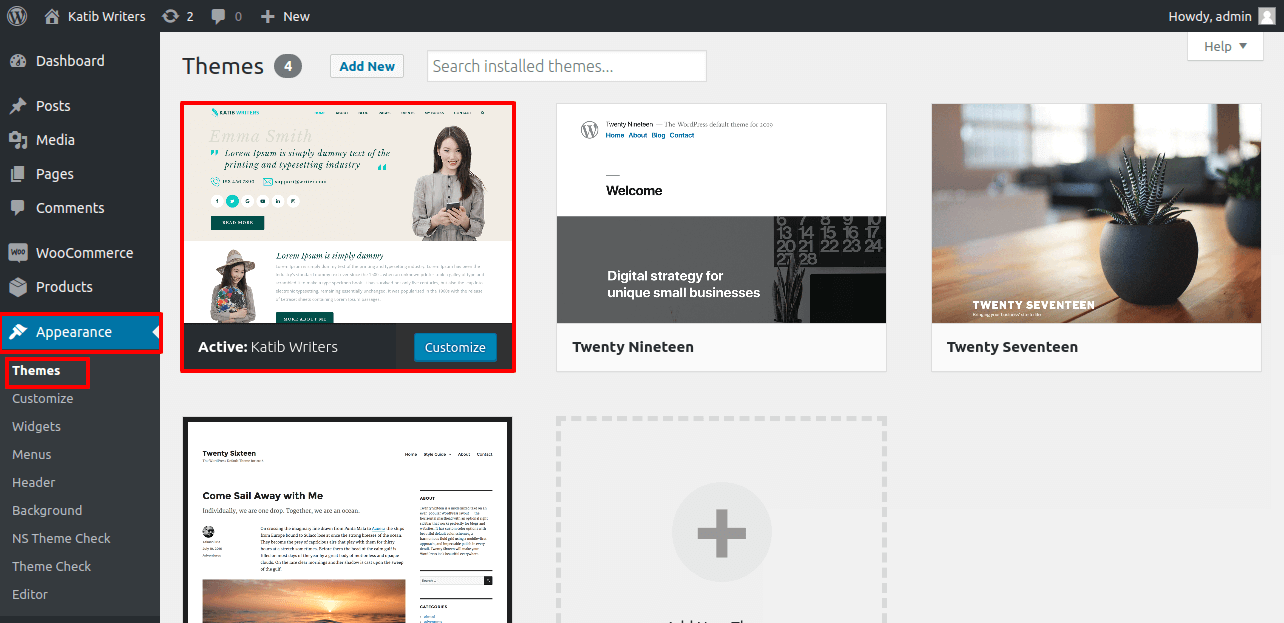Viewport: 1284px width, 623px height.
Task: Click the plus New content icon
Action: pos(267,16)
